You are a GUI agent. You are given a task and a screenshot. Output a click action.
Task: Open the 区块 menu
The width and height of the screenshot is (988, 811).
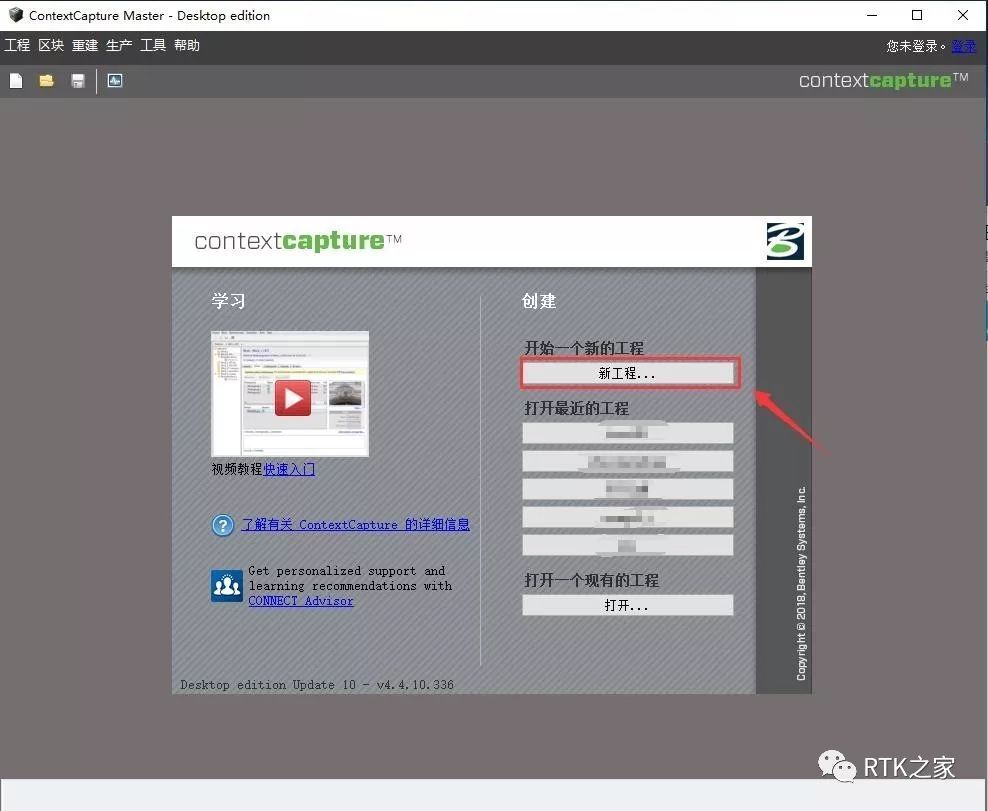51,45
